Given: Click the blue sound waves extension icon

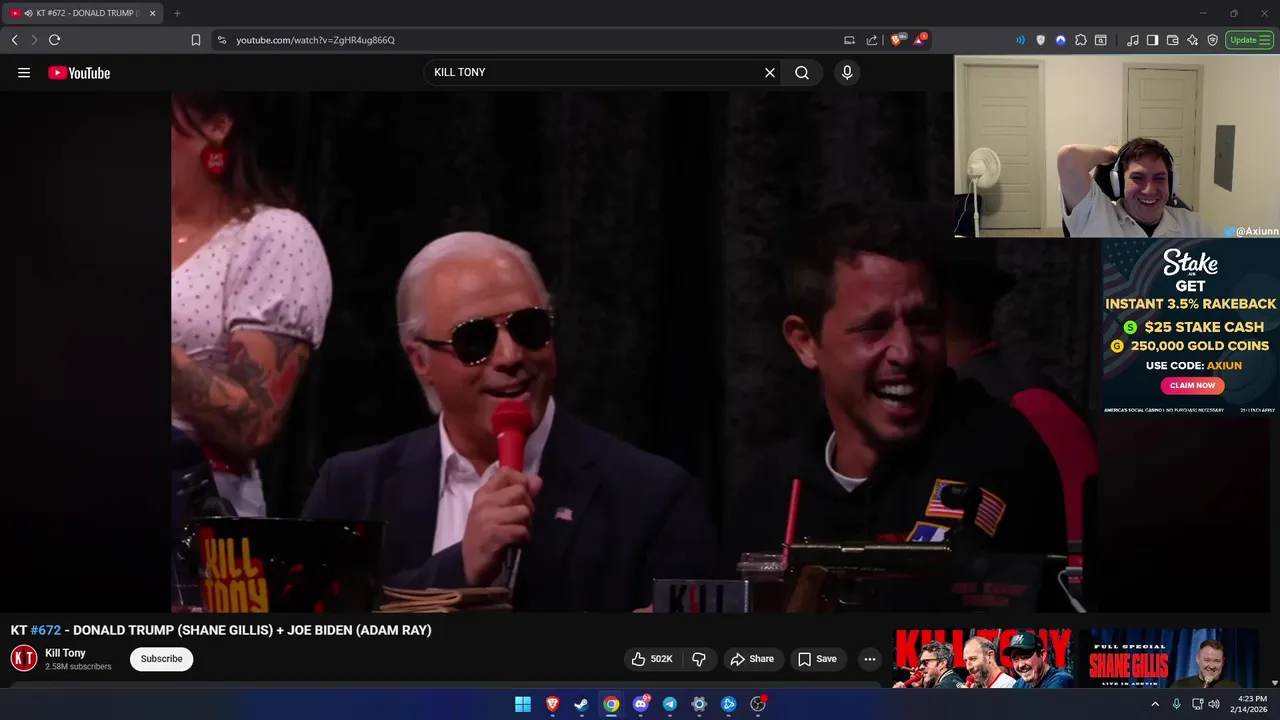Looking at the screenshot, I should coord(1020,40).
